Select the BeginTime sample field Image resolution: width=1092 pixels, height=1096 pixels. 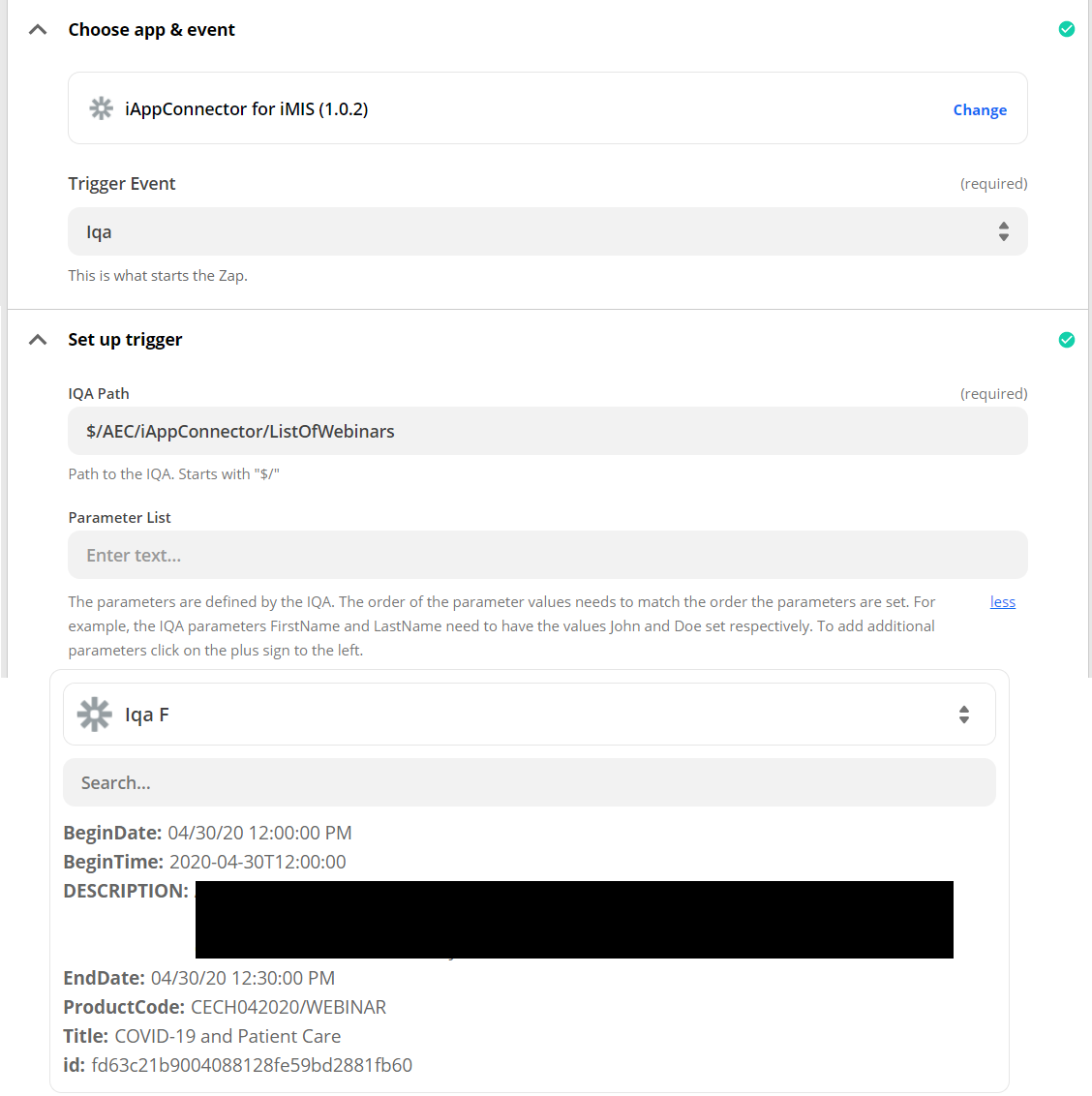point(204,862)
